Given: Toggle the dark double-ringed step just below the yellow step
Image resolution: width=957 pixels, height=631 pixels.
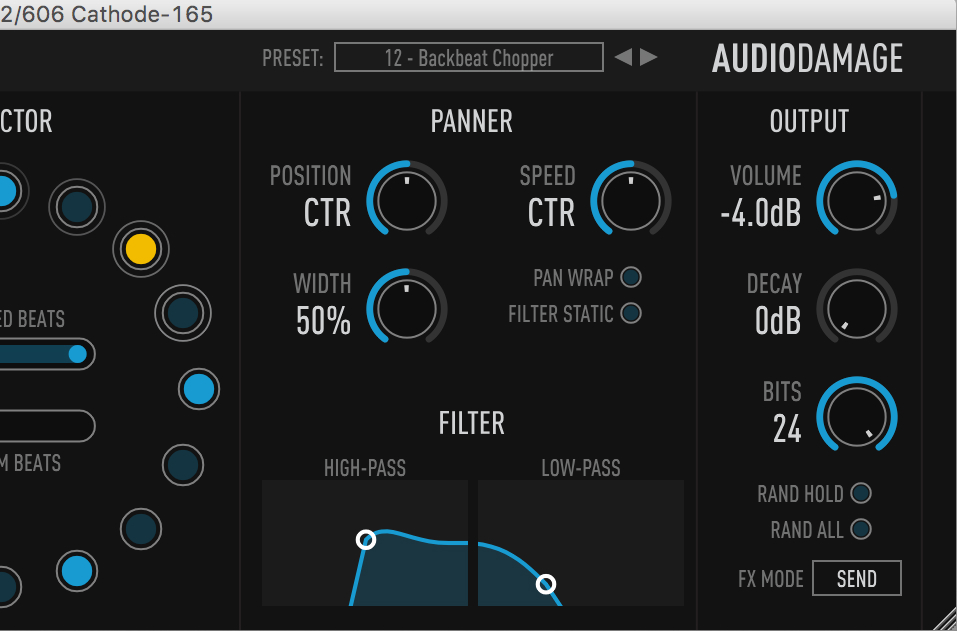Looking at the screenshot, I should pos(183,313).
